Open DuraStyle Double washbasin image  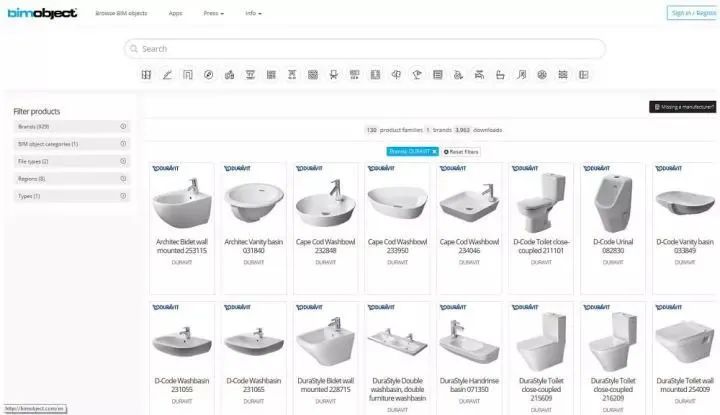398,342
